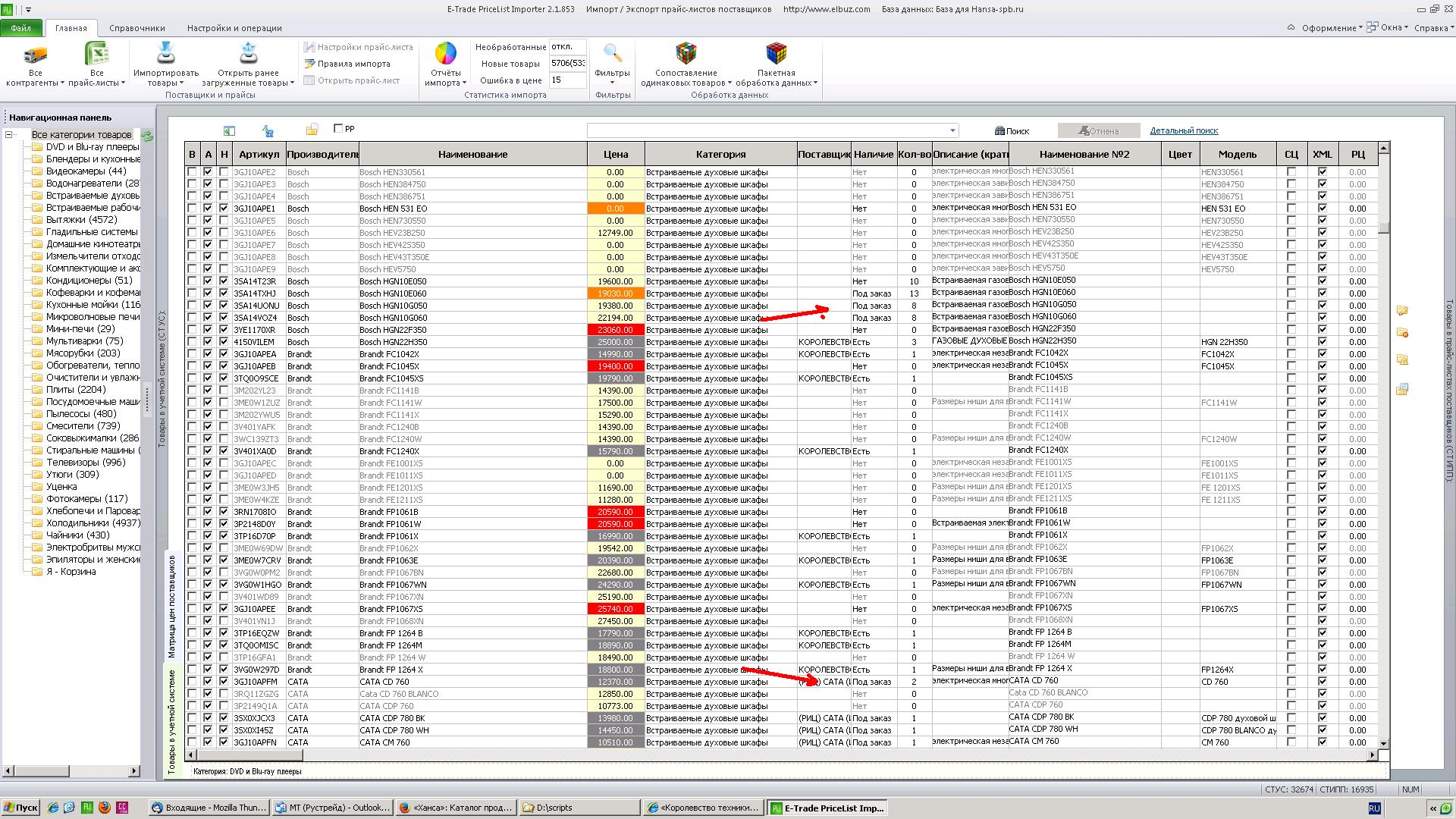Screen dimensions: 1456x819
Task: Toggle column 'В' checkbox for 3GJ10APE2 row
Action: click(x=192, y=172)
